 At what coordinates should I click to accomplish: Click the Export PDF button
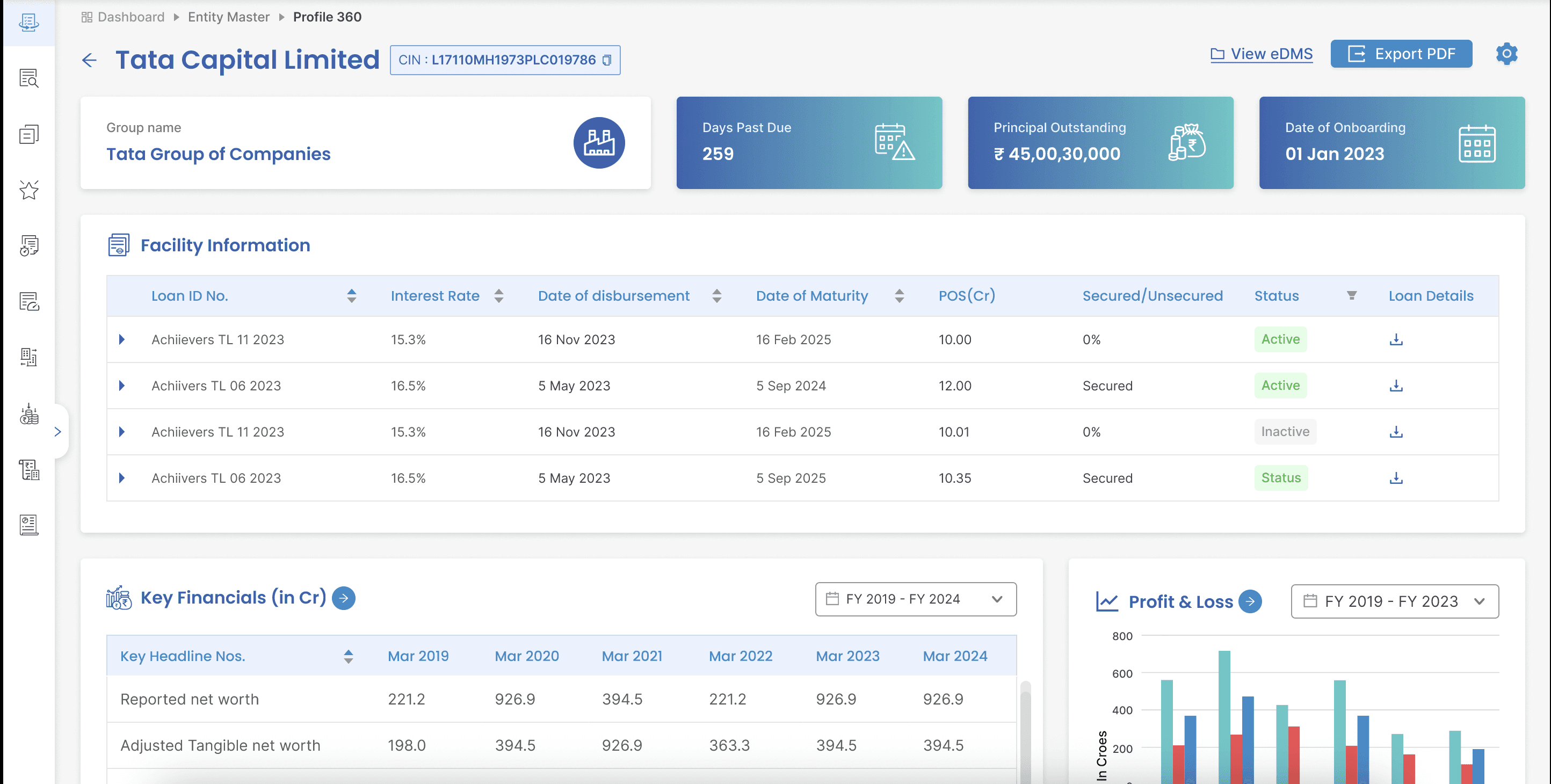pyautogui.click(x=1401, y=54)
